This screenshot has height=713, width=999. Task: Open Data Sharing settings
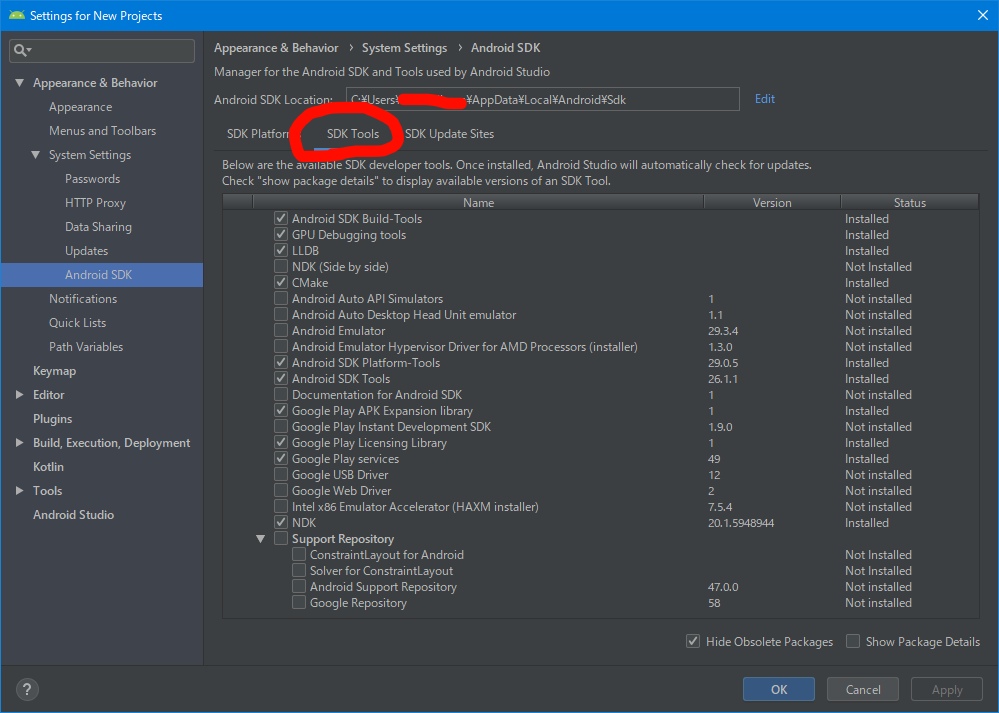98,227
